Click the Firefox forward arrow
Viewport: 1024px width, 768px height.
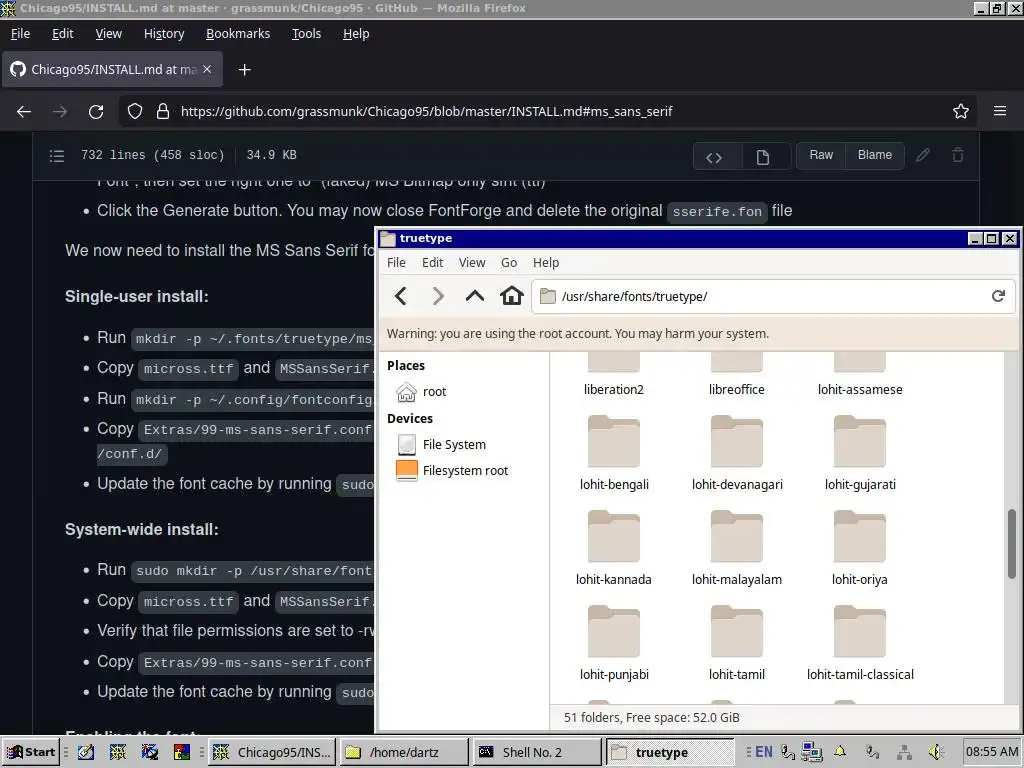(60, 112)
